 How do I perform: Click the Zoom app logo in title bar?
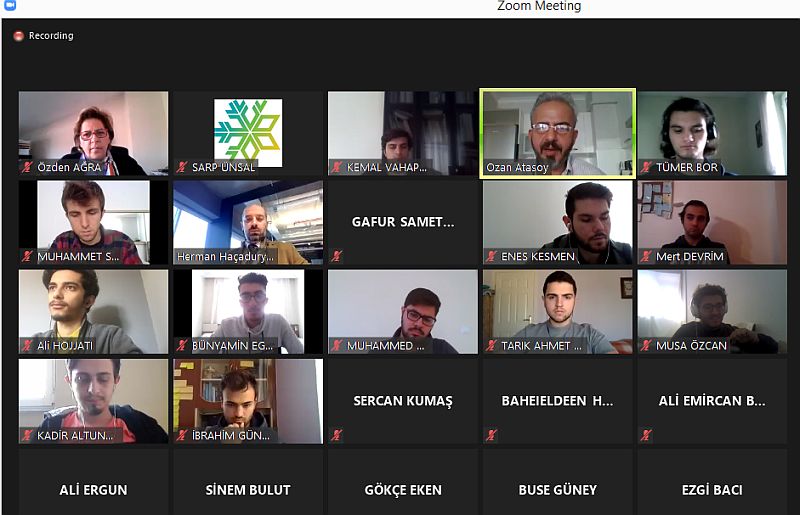[9, 5]
